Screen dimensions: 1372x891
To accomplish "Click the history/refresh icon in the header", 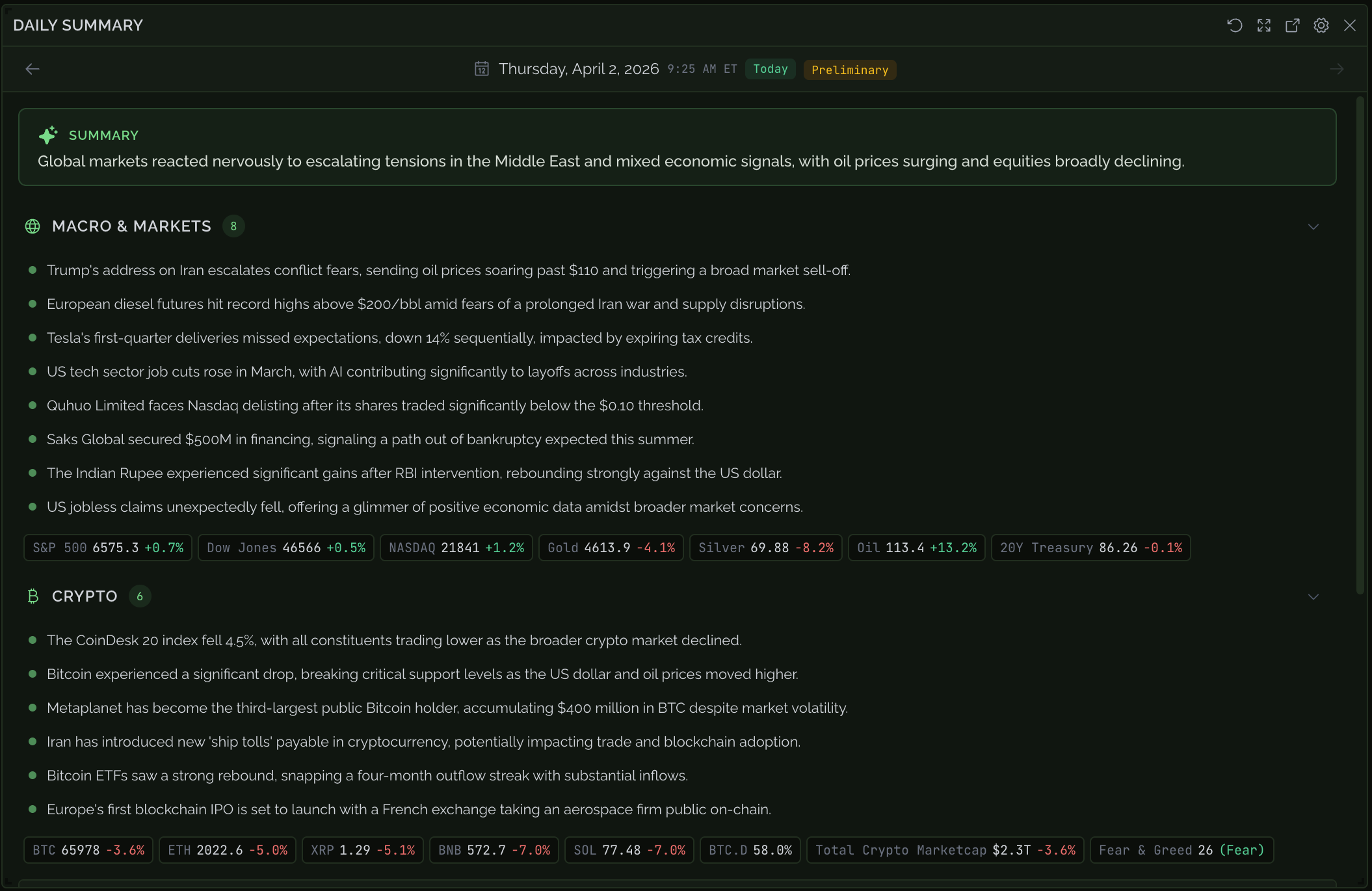I will [x=1235, y=25].
